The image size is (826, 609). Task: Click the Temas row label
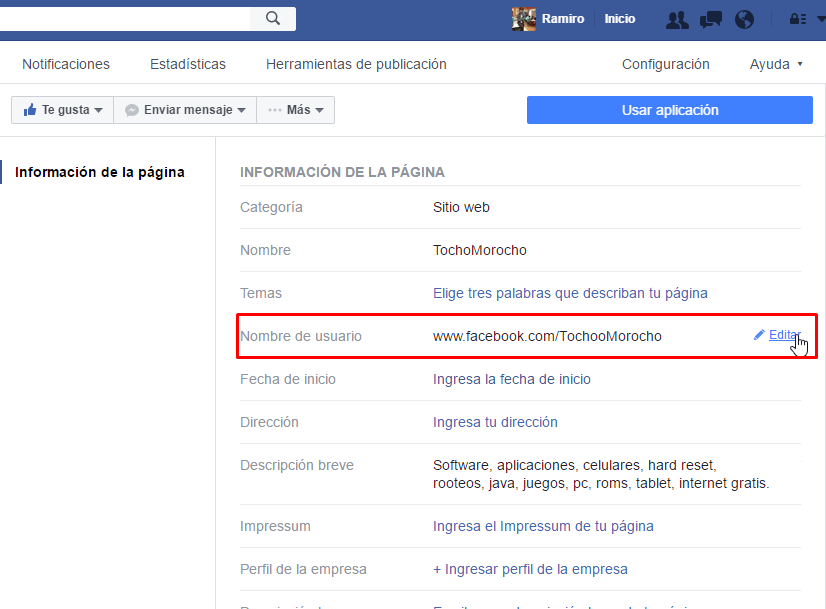pyautogui.click(x=261, y=293)
